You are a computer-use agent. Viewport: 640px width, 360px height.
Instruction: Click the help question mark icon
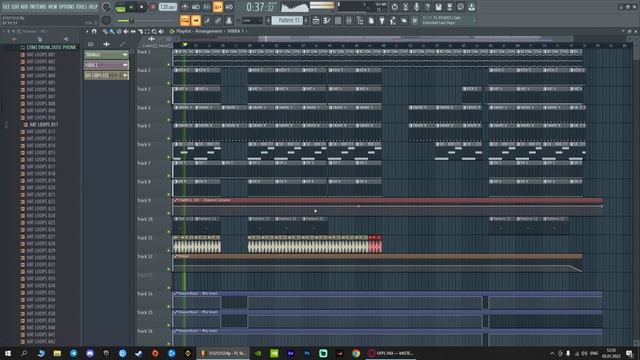[x=427, y=7]
